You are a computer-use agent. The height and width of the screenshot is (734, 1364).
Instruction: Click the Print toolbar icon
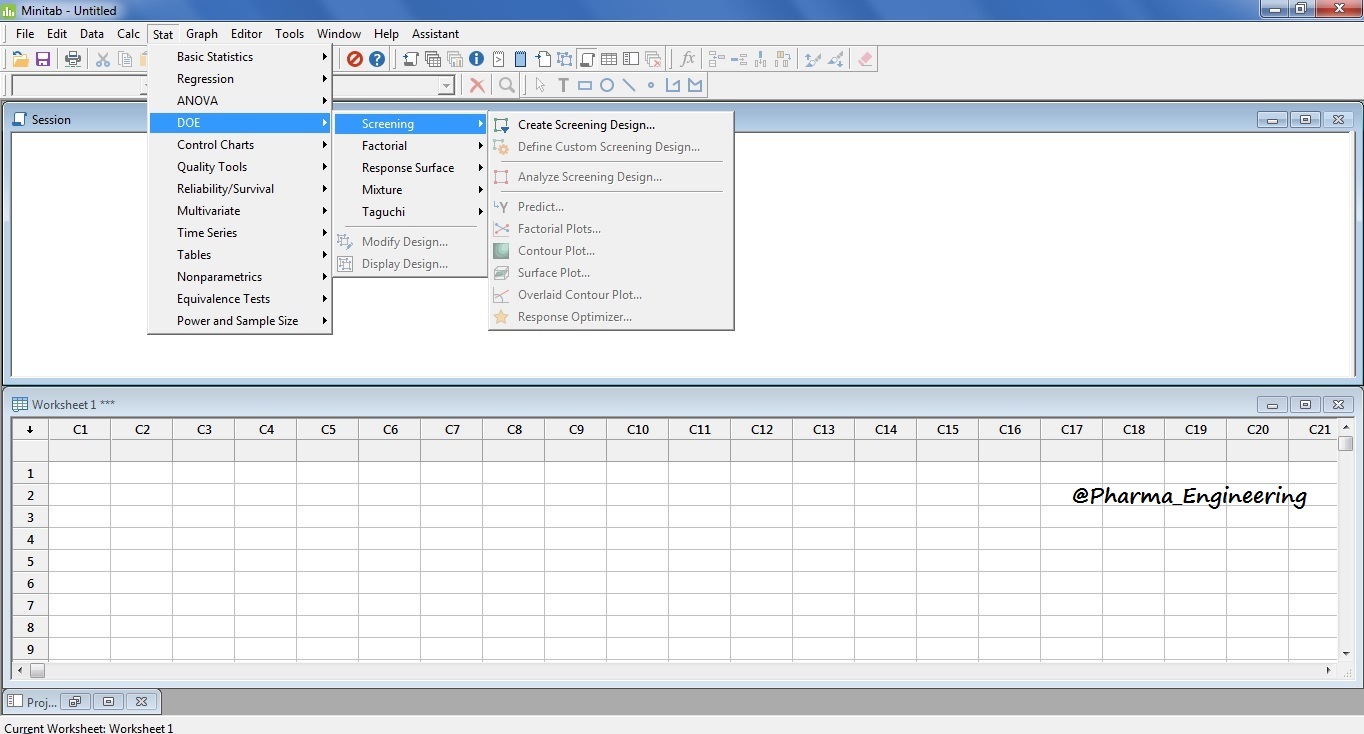[x=72, y=58]
